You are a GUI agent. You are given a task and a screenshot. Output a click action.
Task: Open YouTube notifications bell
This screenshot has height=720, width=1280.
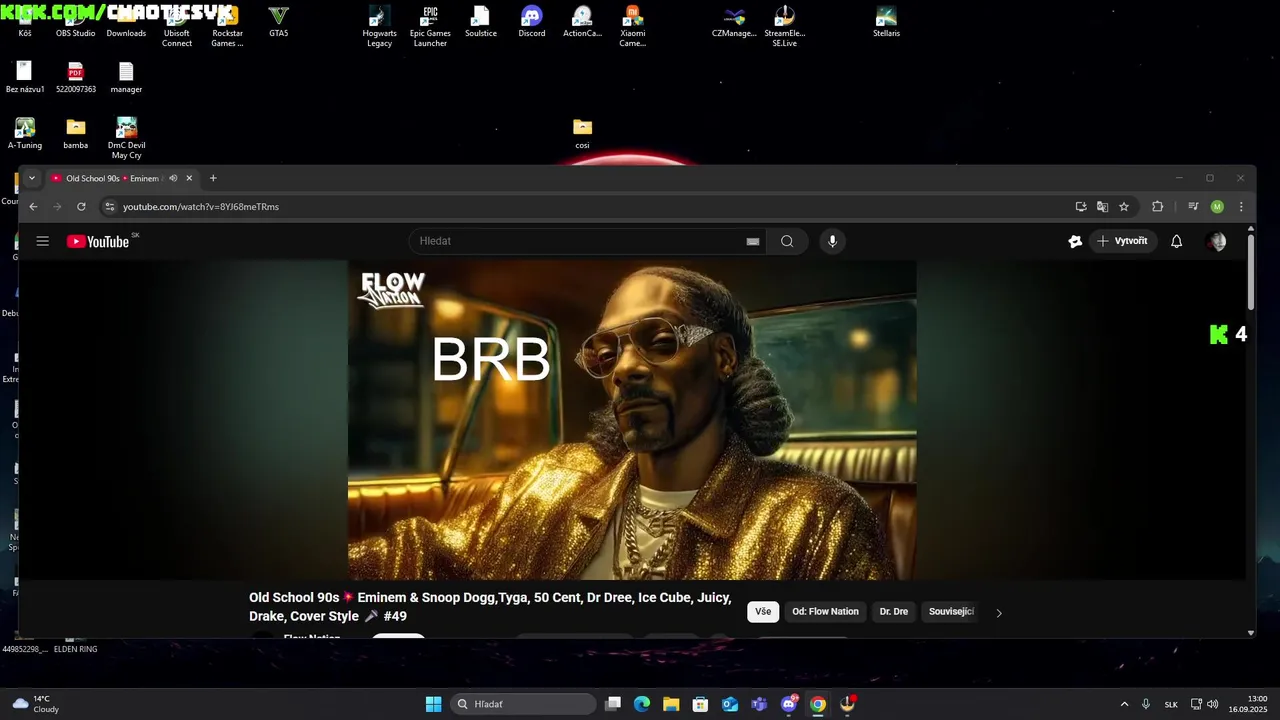[x=1177, y=241]
